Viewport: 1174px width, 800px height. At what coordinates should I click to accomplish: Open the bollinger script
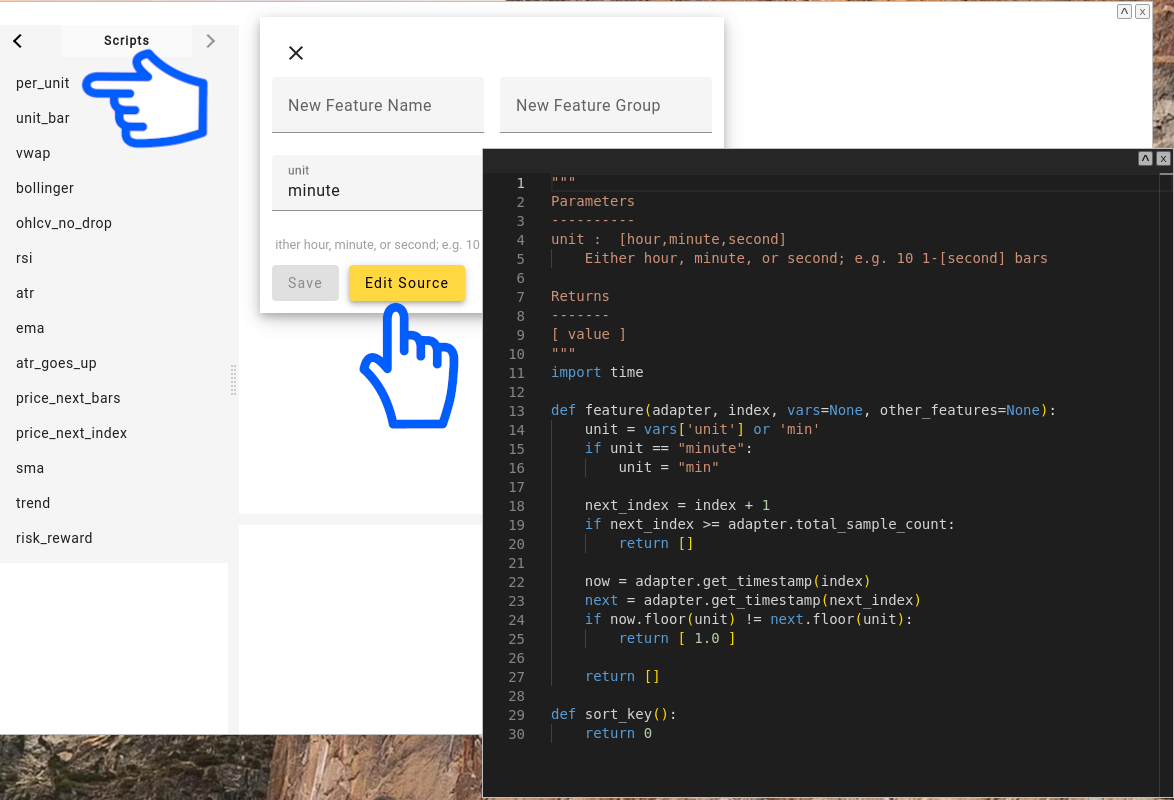click(x=45, y=188)
